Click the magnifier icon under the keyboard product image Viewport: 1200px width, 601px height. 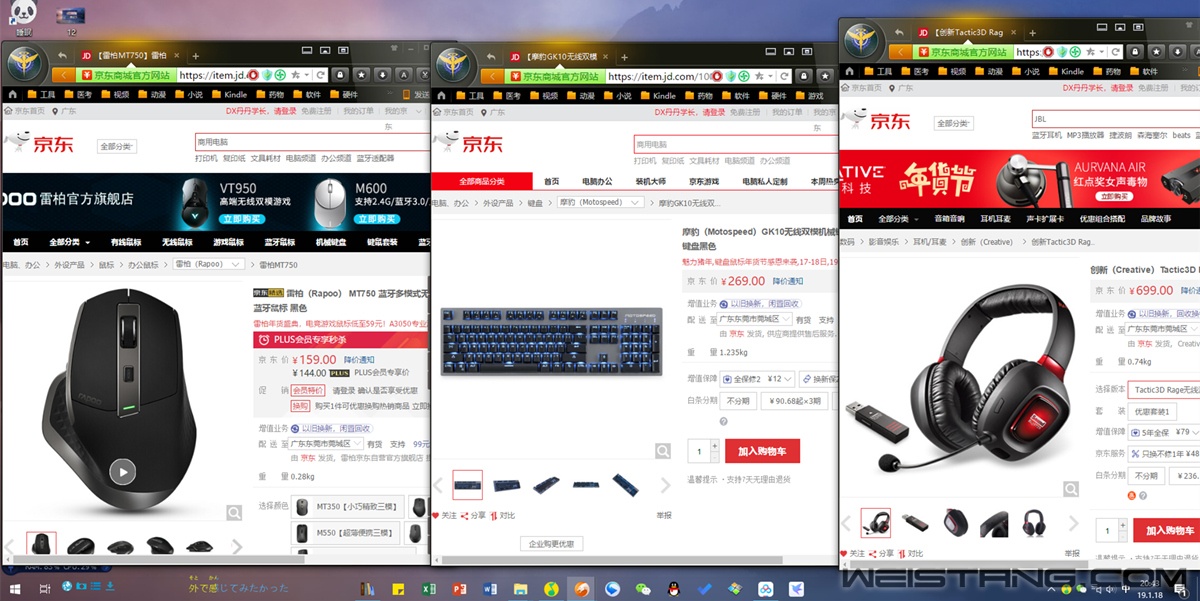662,452
